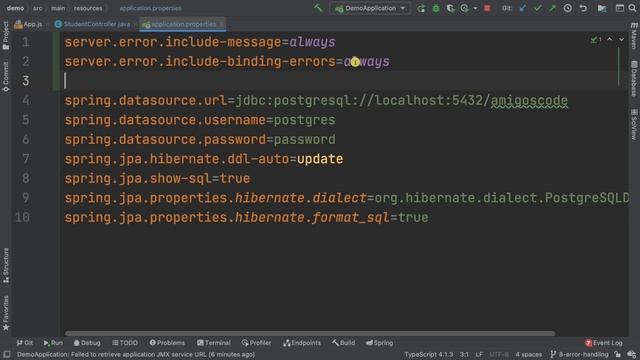Open the SciView side panel
The image size is (640, 360).
coord(634,124)
